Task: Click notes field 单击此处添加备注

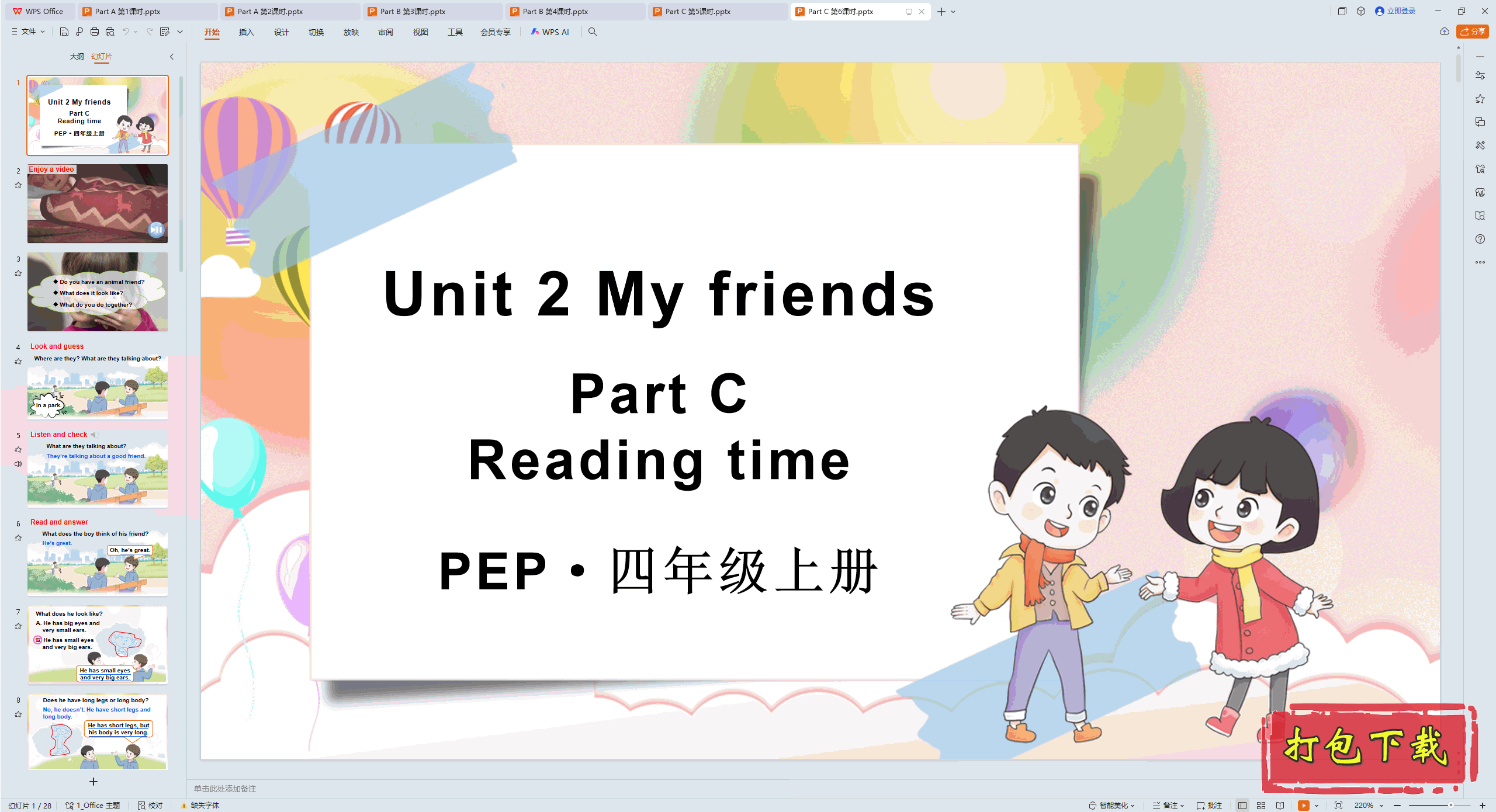Action: click(x=225, y=789)
